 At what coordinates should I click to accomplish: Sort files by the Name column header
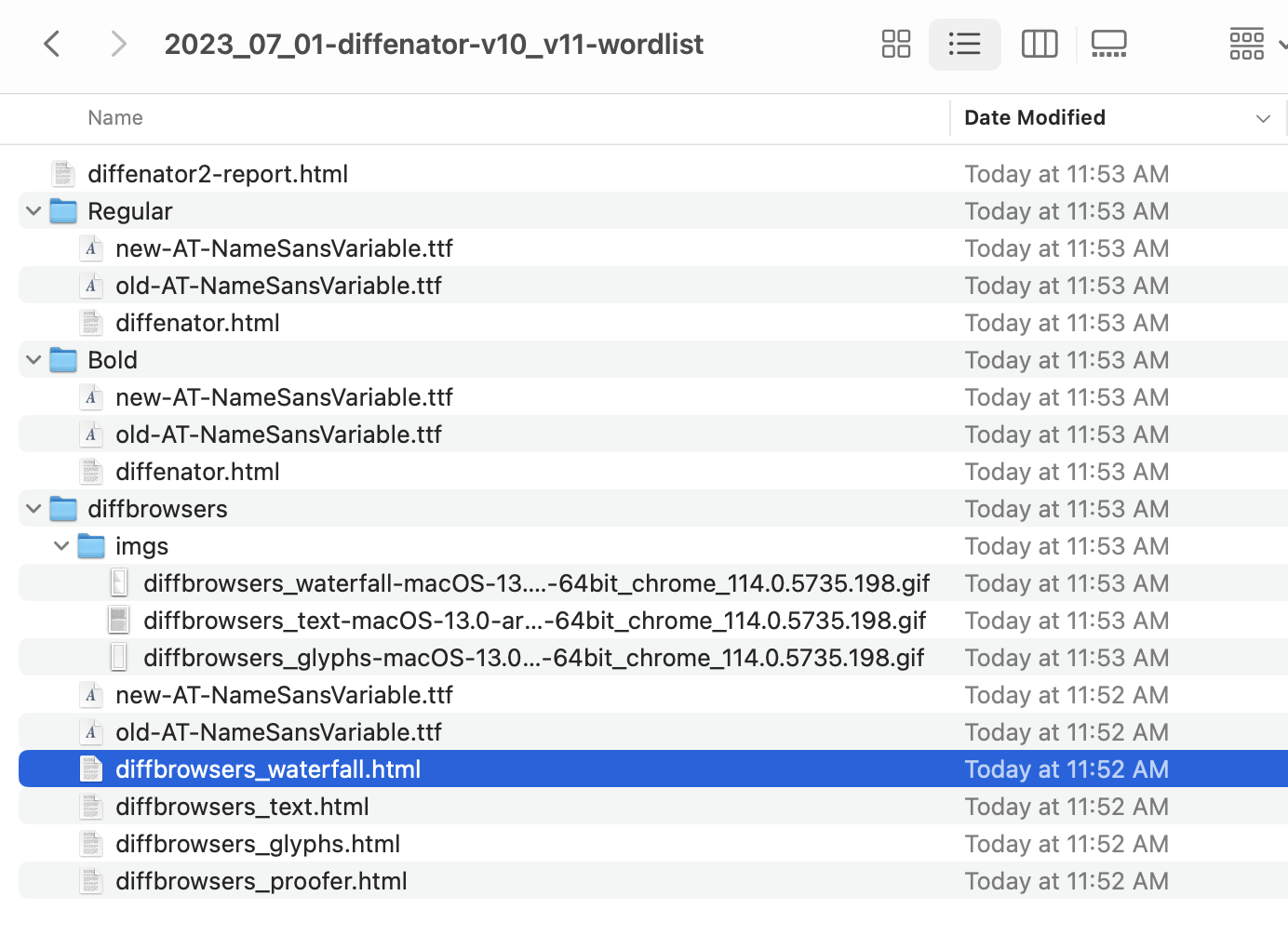coord(114,117)
